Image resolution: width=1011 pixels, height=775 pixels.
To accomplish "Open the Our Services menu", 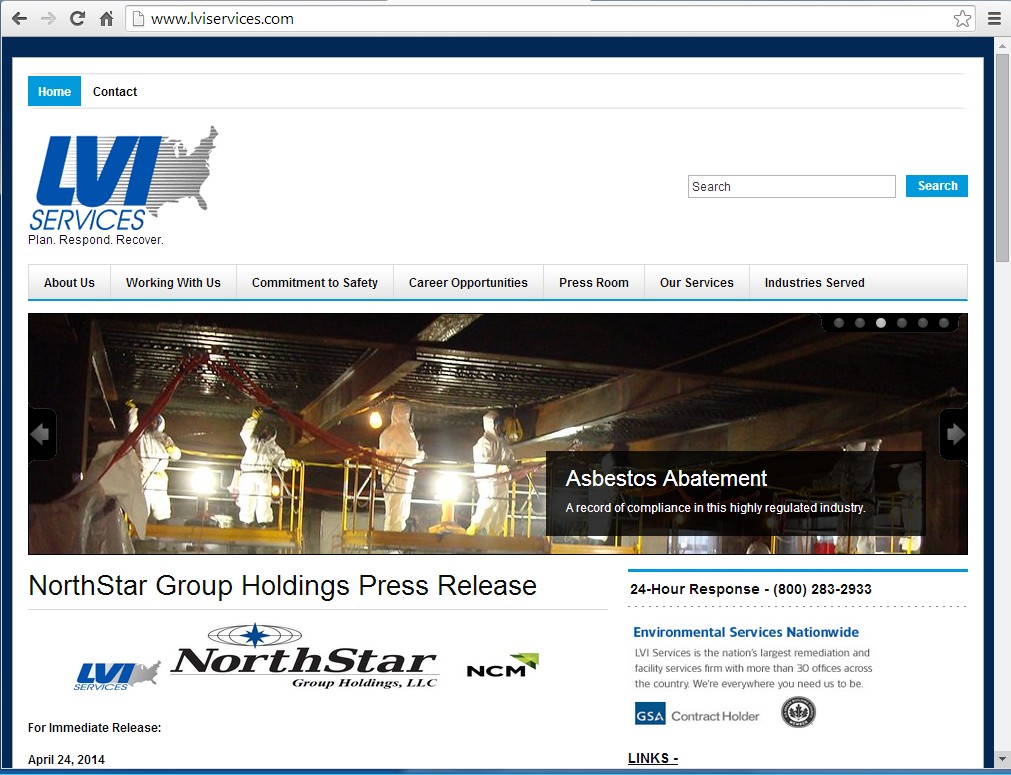I will 697,282.
